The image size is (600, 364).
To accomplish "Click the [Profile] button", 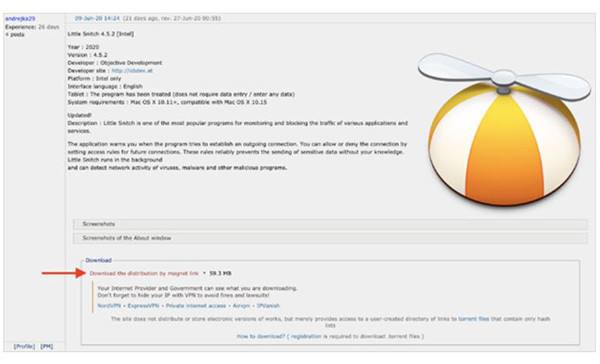I will point(24,346).
